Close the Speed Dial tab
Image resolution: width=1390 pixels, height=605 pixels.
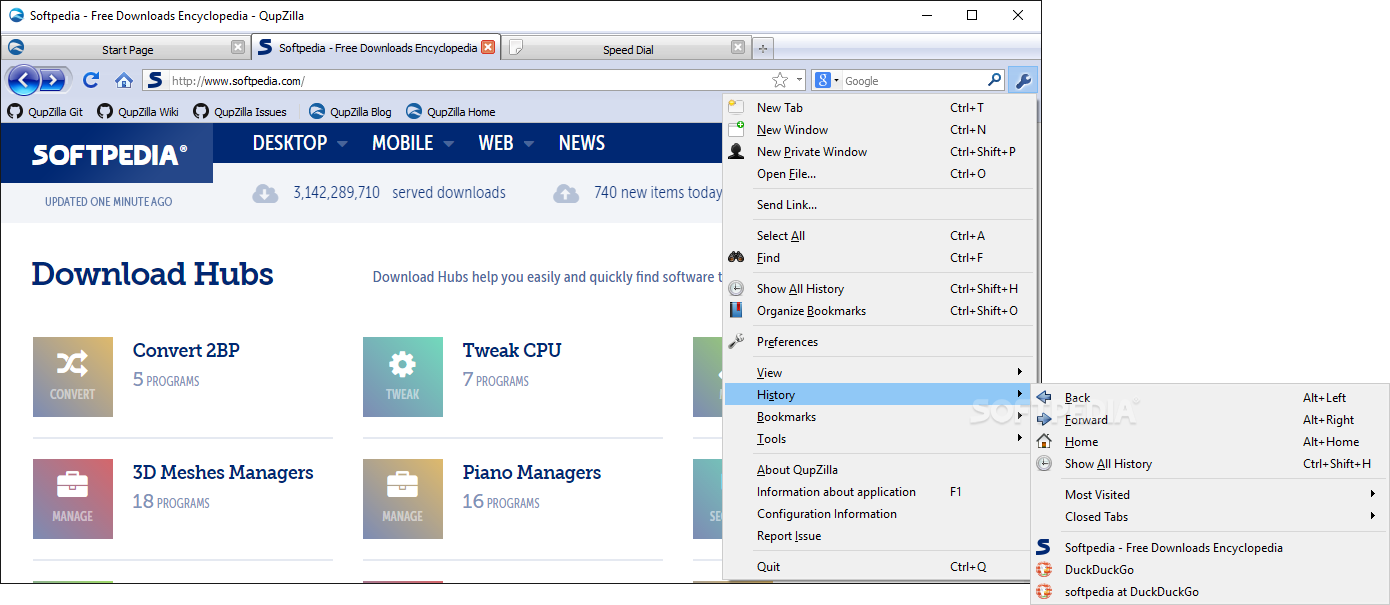coord(738,47)
